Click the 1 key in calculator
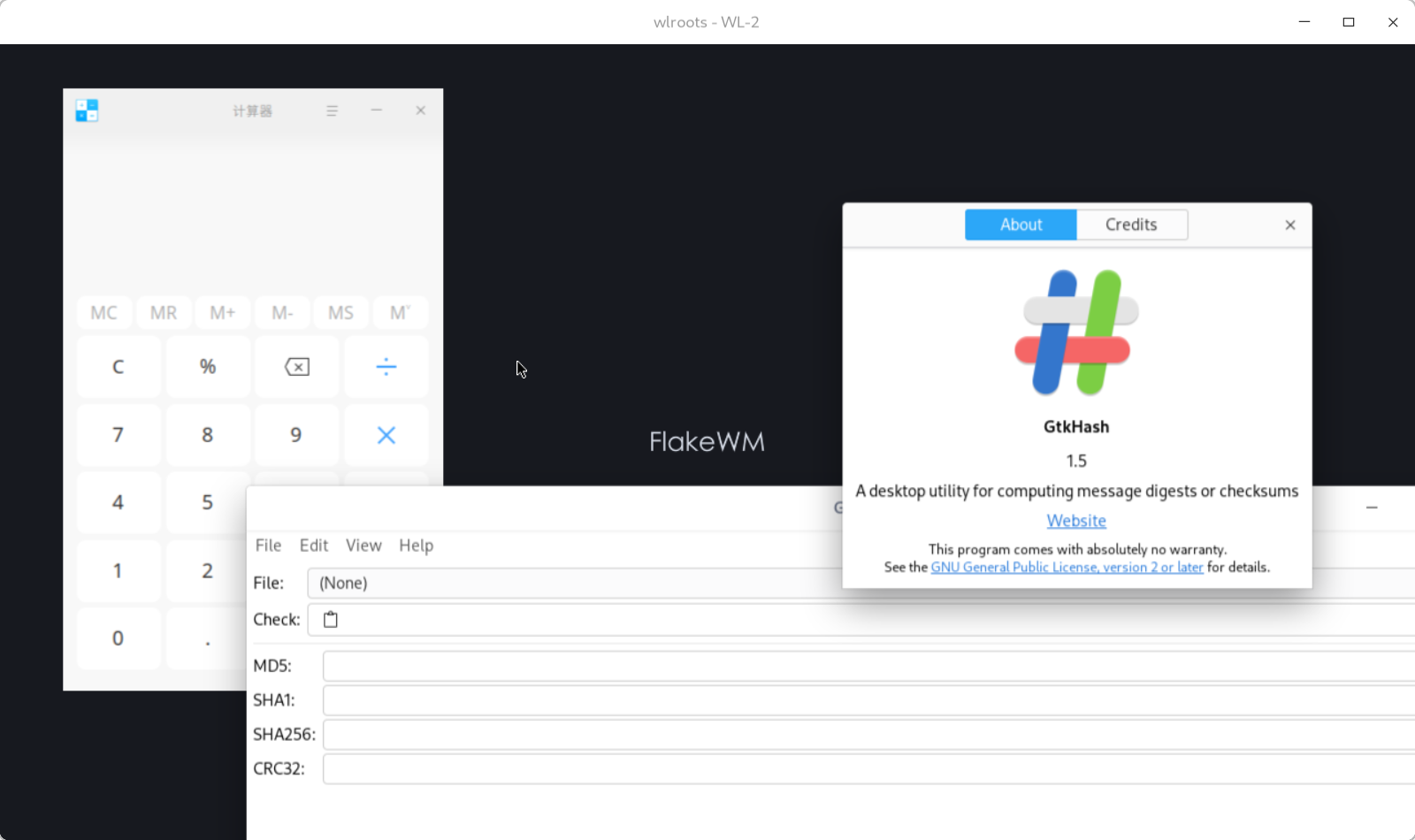The height and width of the screenshot is (840, 1415). point(119,570)
